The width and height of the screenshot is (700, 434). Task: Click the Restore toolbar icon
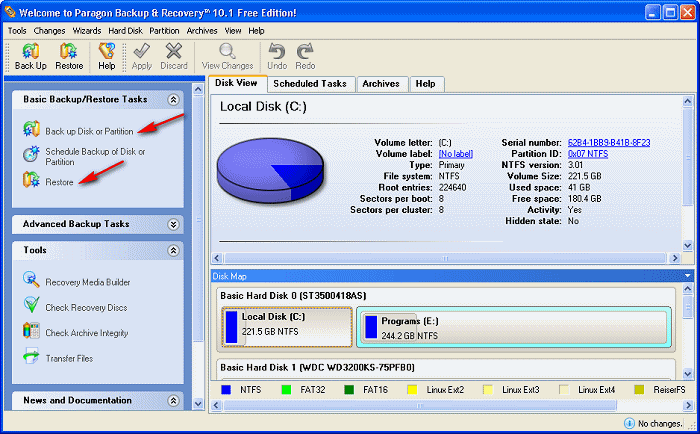coord(69,52)
